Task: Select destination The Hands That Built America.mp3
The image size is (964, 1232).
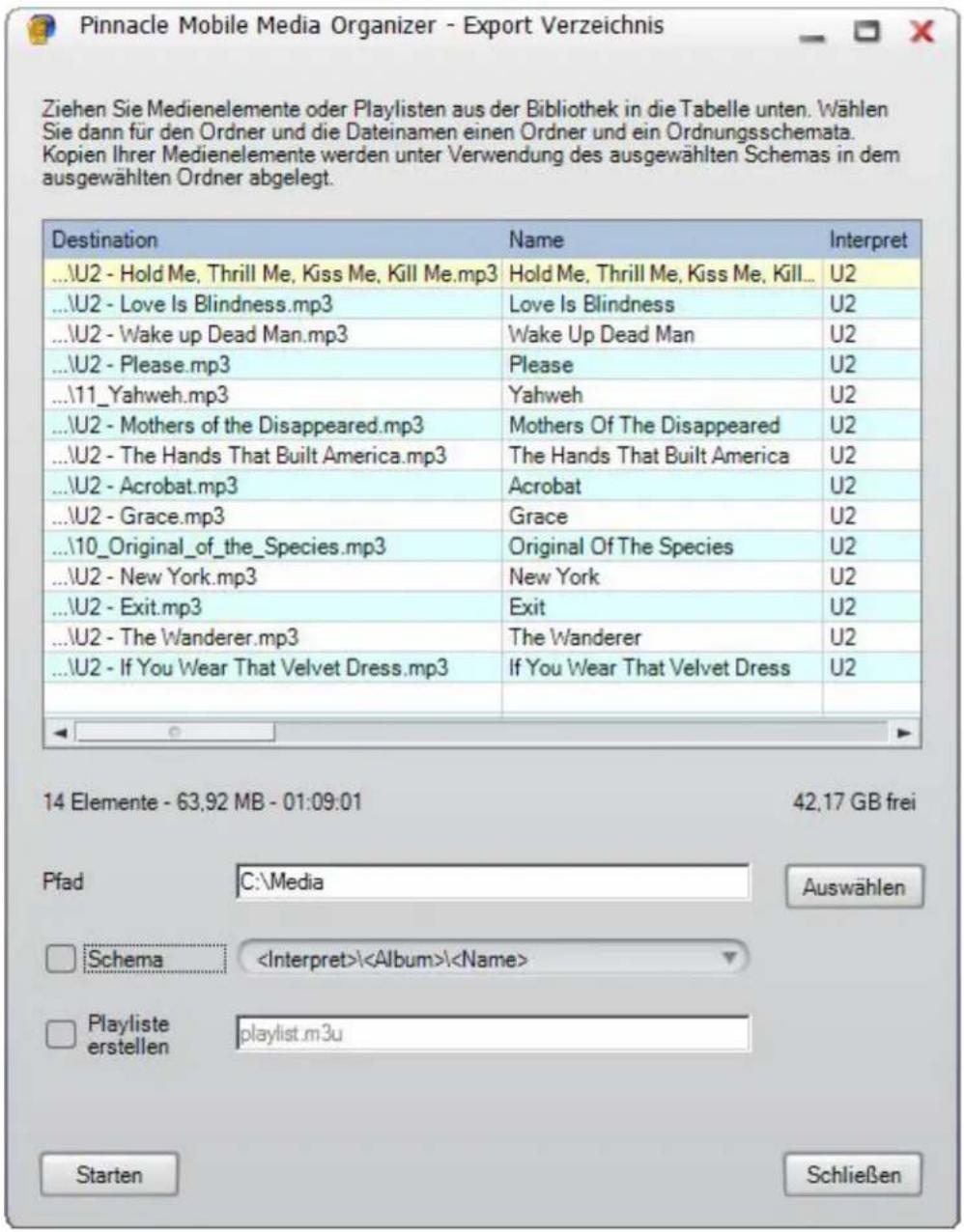Action: (x=273, y=456)
